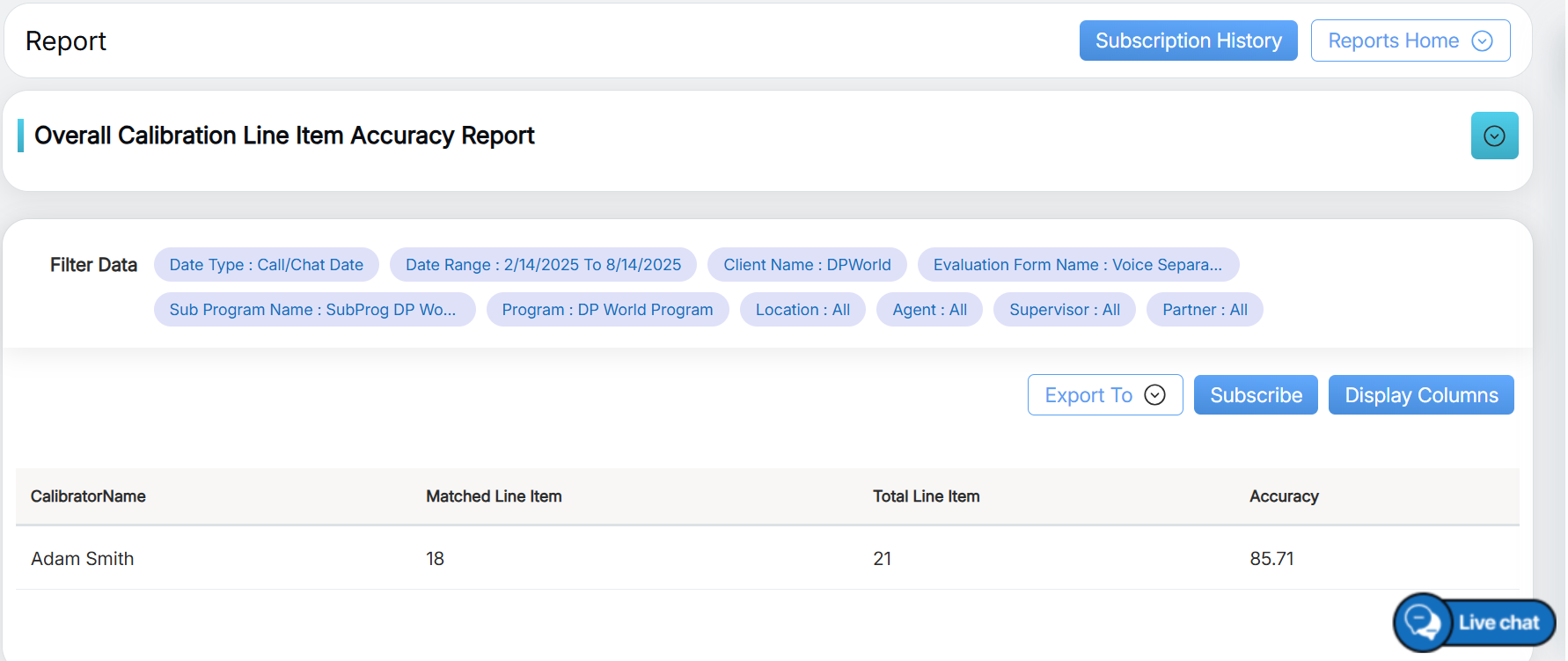This screenshot has height=661, width=1568.
Task: Click the Date Range filter chip
Action: click(x=543, y=265)
